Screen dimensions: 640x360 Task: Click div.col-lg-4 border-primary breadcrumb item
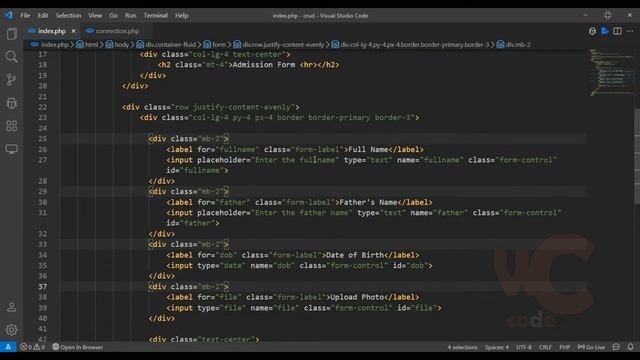[414, 44]
